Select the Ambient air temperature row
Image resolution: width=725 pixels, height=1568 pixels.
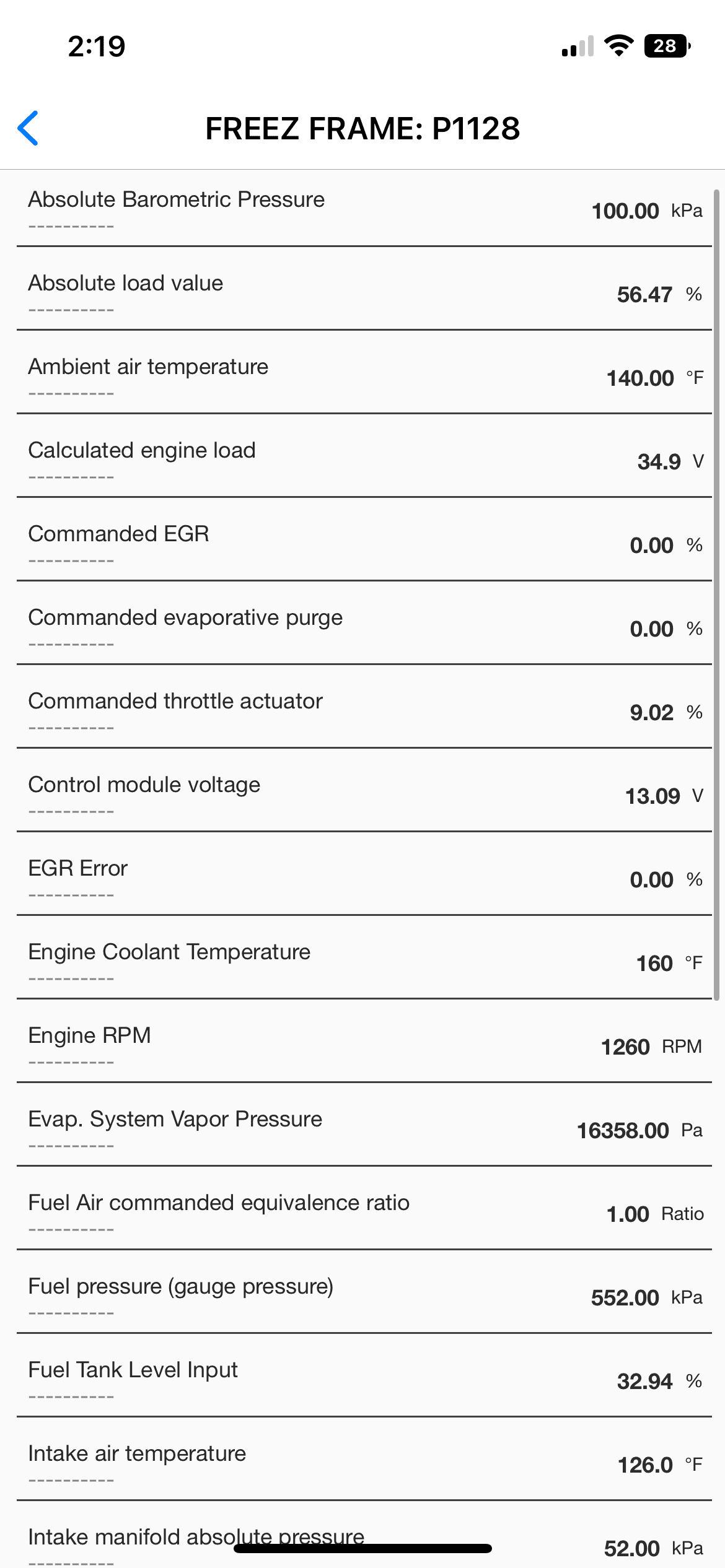pos(362,377)
